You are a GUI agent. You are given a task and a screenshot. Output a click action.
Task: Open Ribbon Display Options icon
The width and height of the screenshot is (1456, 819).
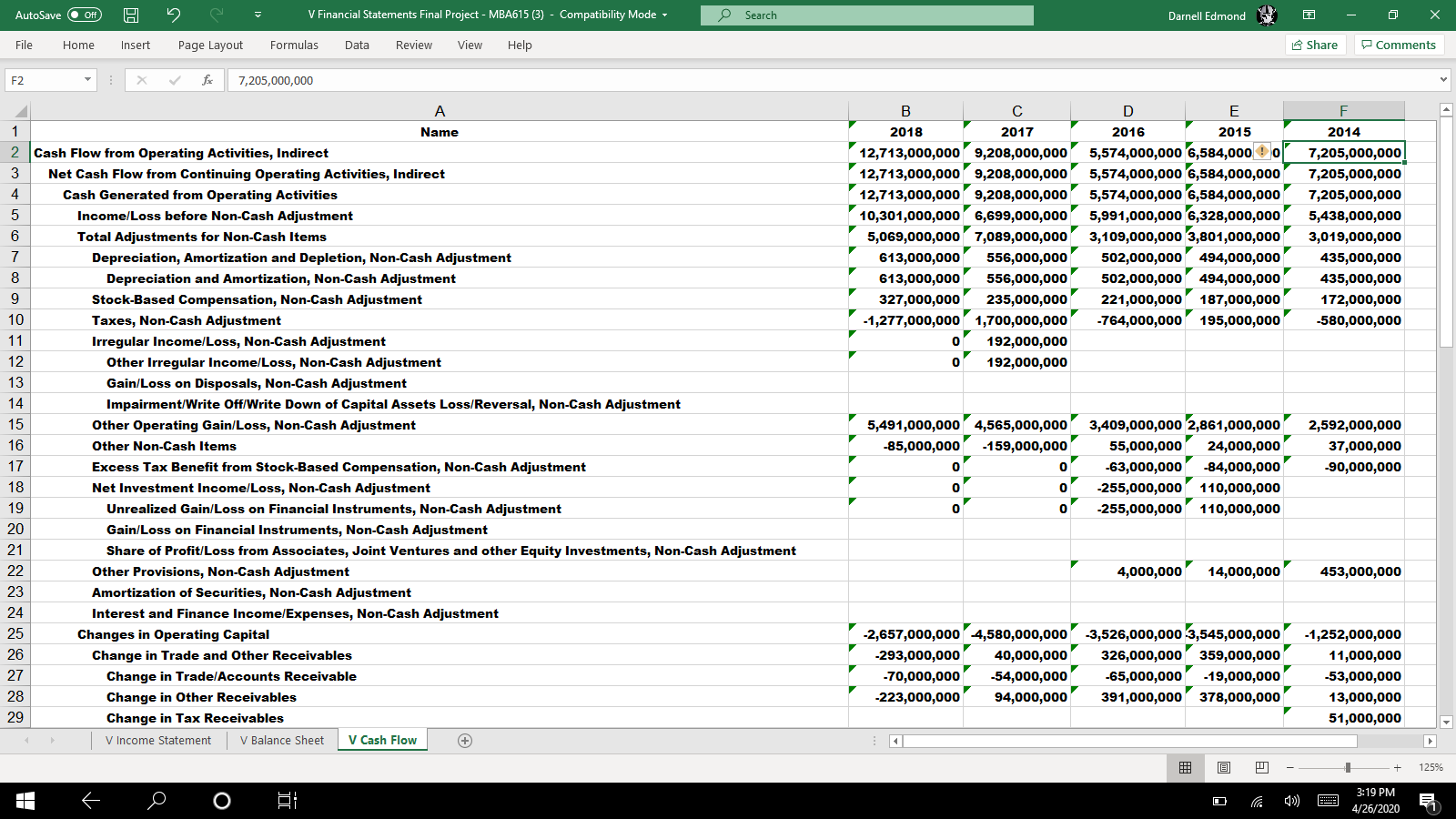(x=1309, y=15)
